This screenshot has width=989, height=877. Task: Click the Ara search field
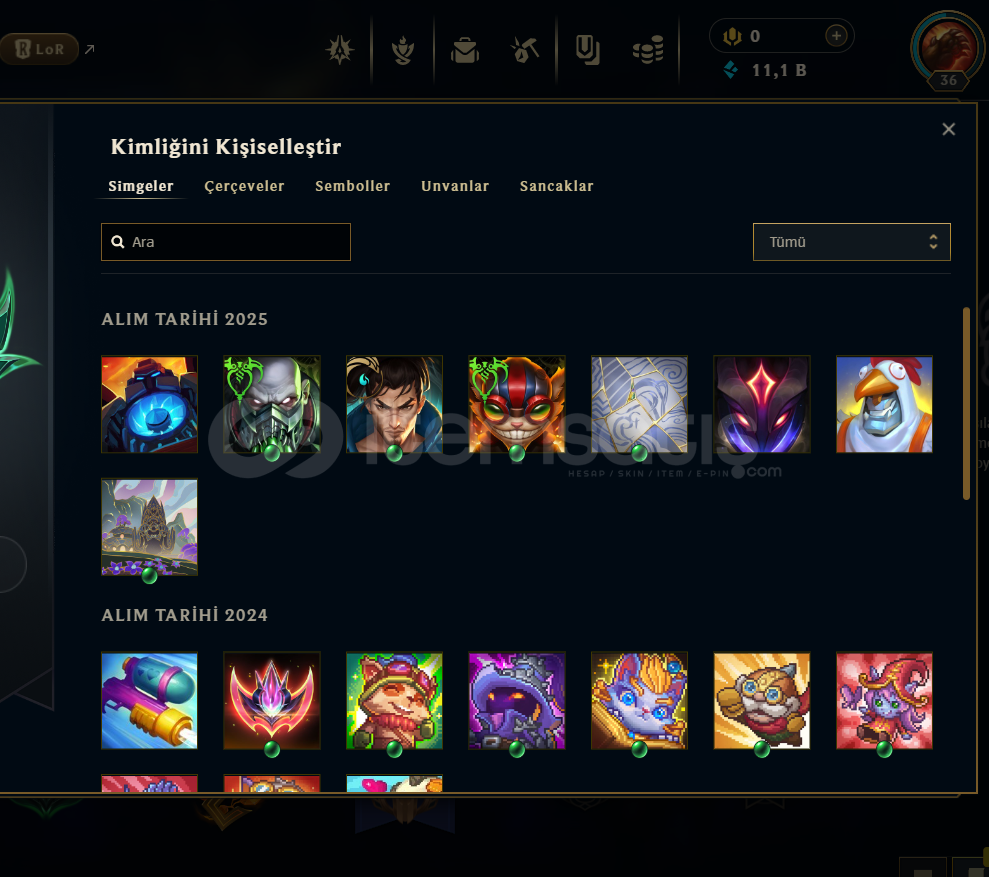[226, 242]
